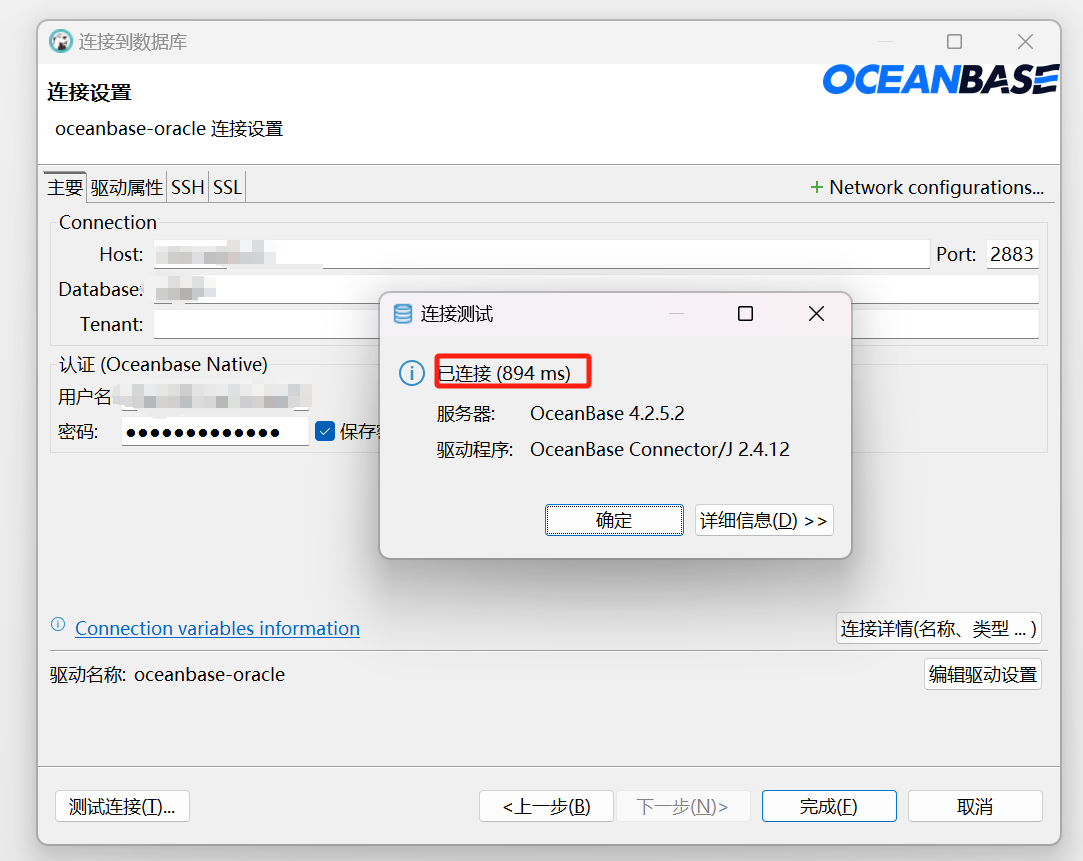Add Network configurations via plus link
The height and width of the screenshot is (861, 1083).
pos(927,187)
